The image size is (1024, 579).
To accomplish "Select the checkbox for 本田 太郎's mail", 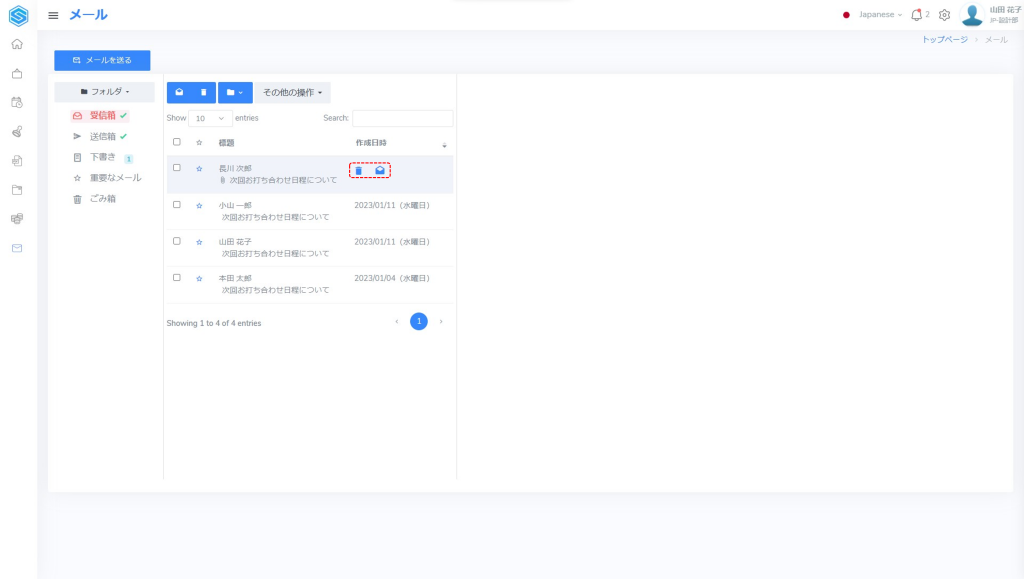I will (177, 277).
